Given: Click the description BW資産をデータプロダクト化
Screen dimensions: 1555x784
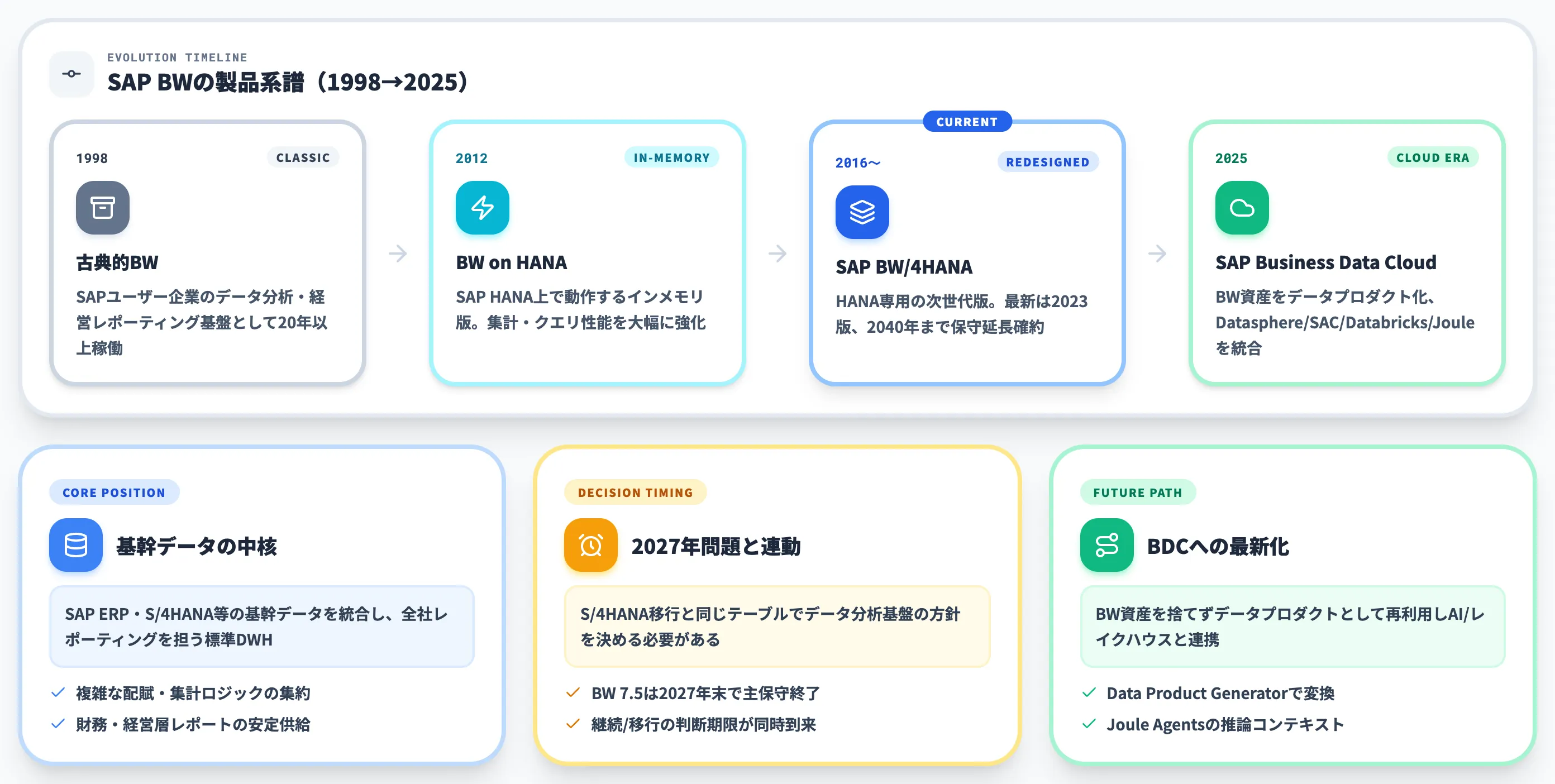Looking at the screenshot, I should click(x=1345, y=322).
